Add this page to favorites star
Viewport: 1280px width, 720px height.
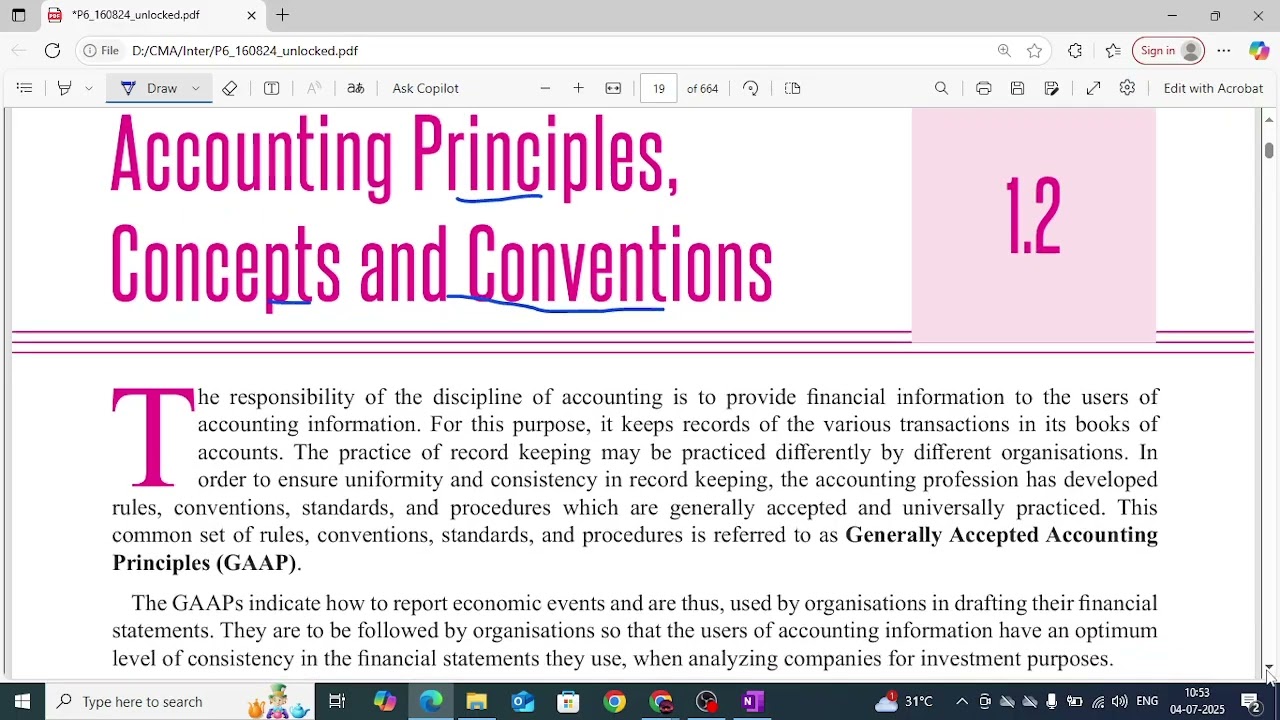(1034, 50)
